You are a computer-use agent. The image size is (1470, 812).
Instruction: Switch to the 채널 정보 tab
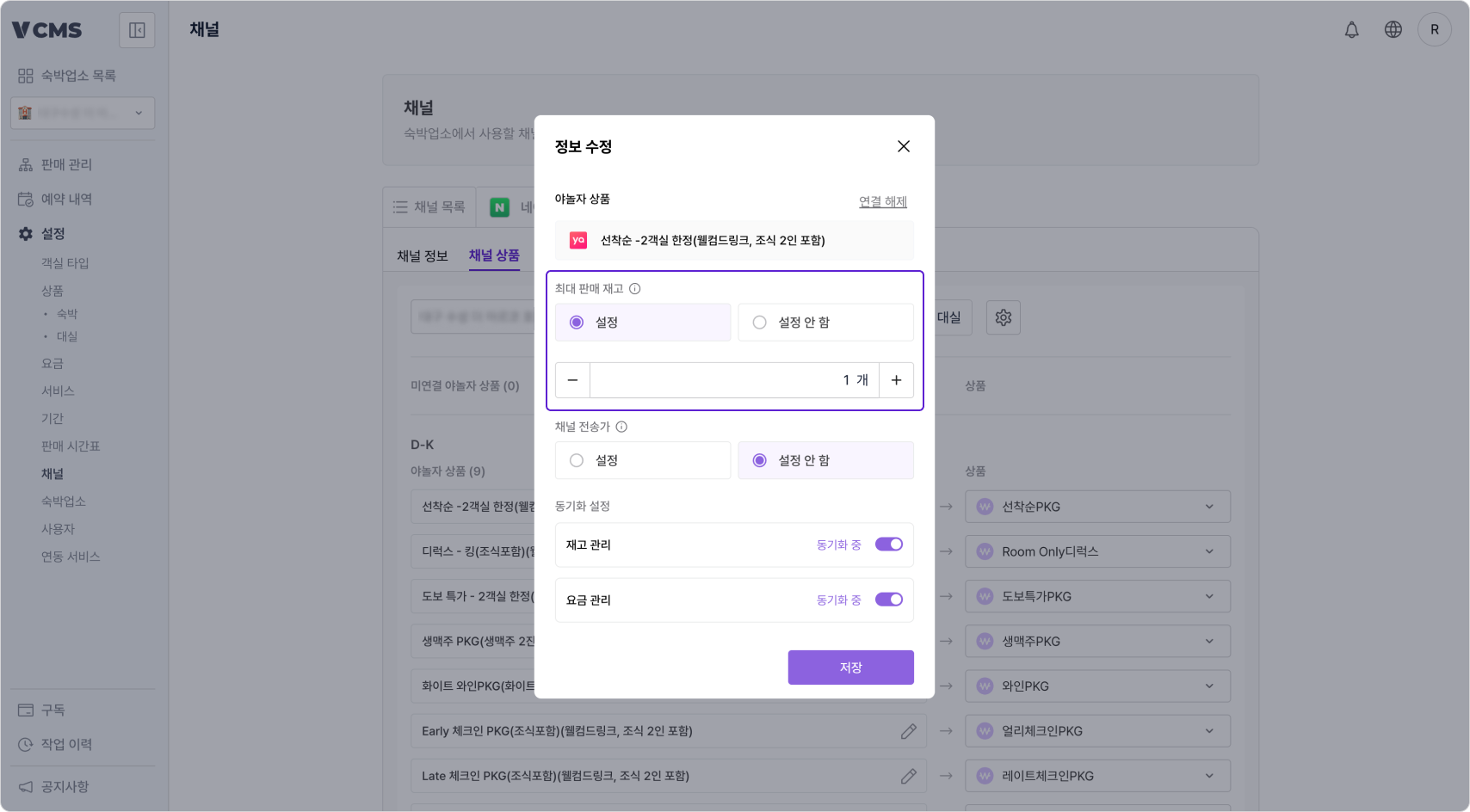pos(421,255)
